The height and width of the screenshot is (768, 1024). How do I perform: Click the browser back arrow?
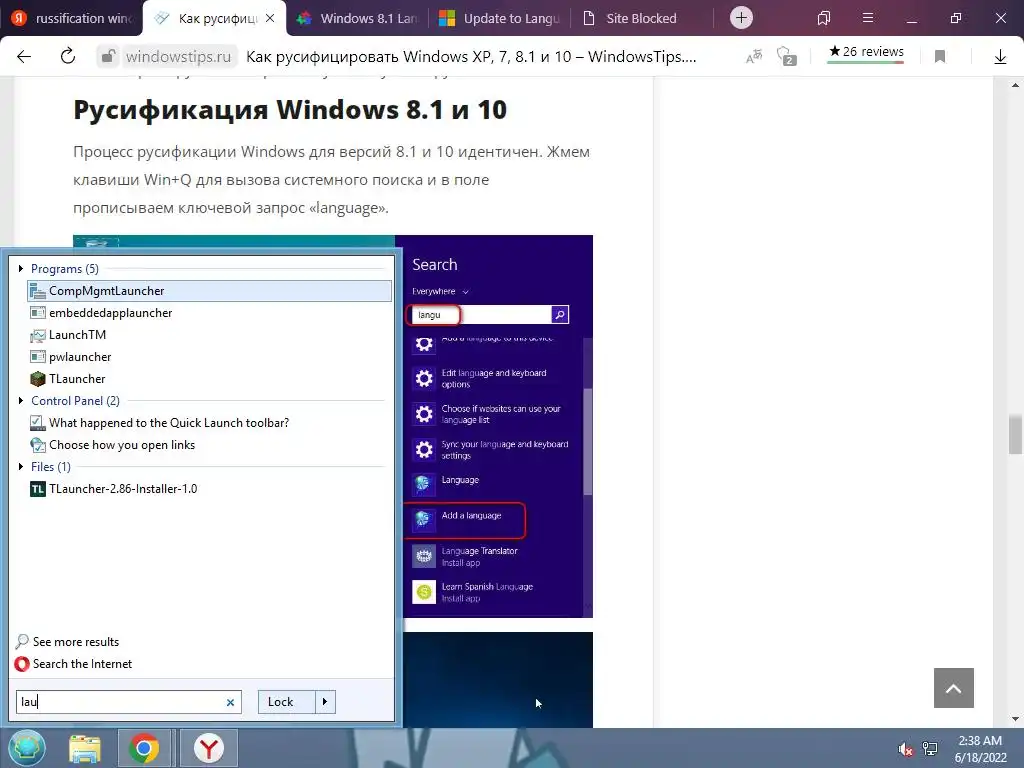(x=24, y=56)
